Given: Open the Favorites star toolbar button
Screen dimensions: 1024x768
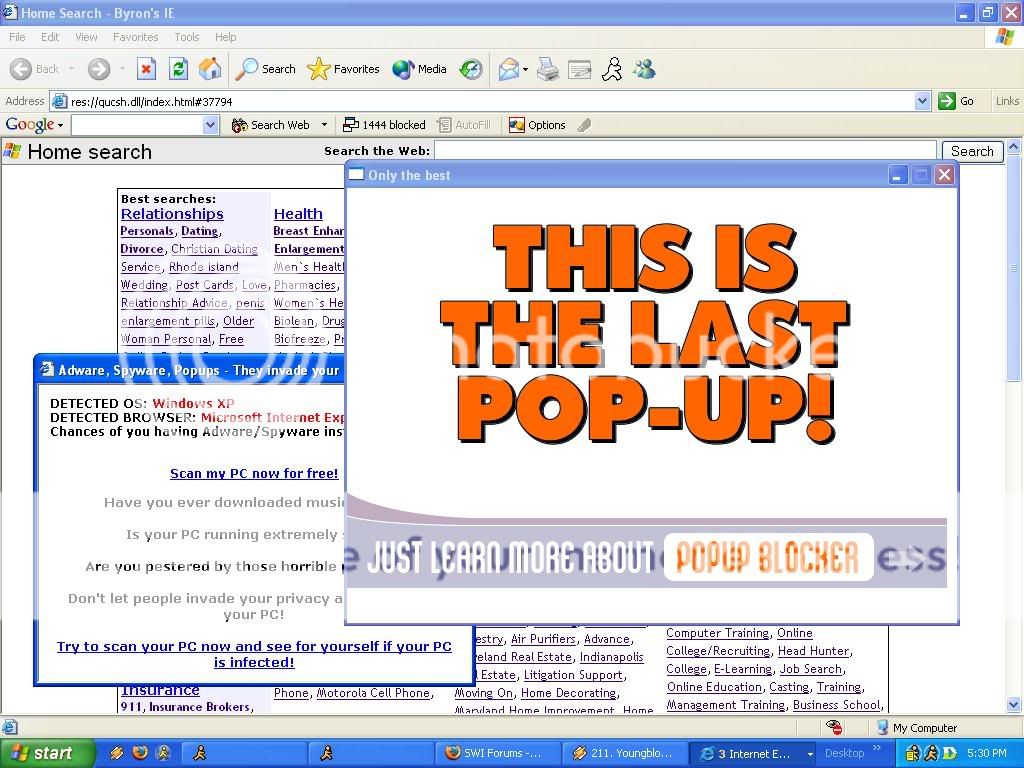Looking at the screenshot, I should [343, 69].
